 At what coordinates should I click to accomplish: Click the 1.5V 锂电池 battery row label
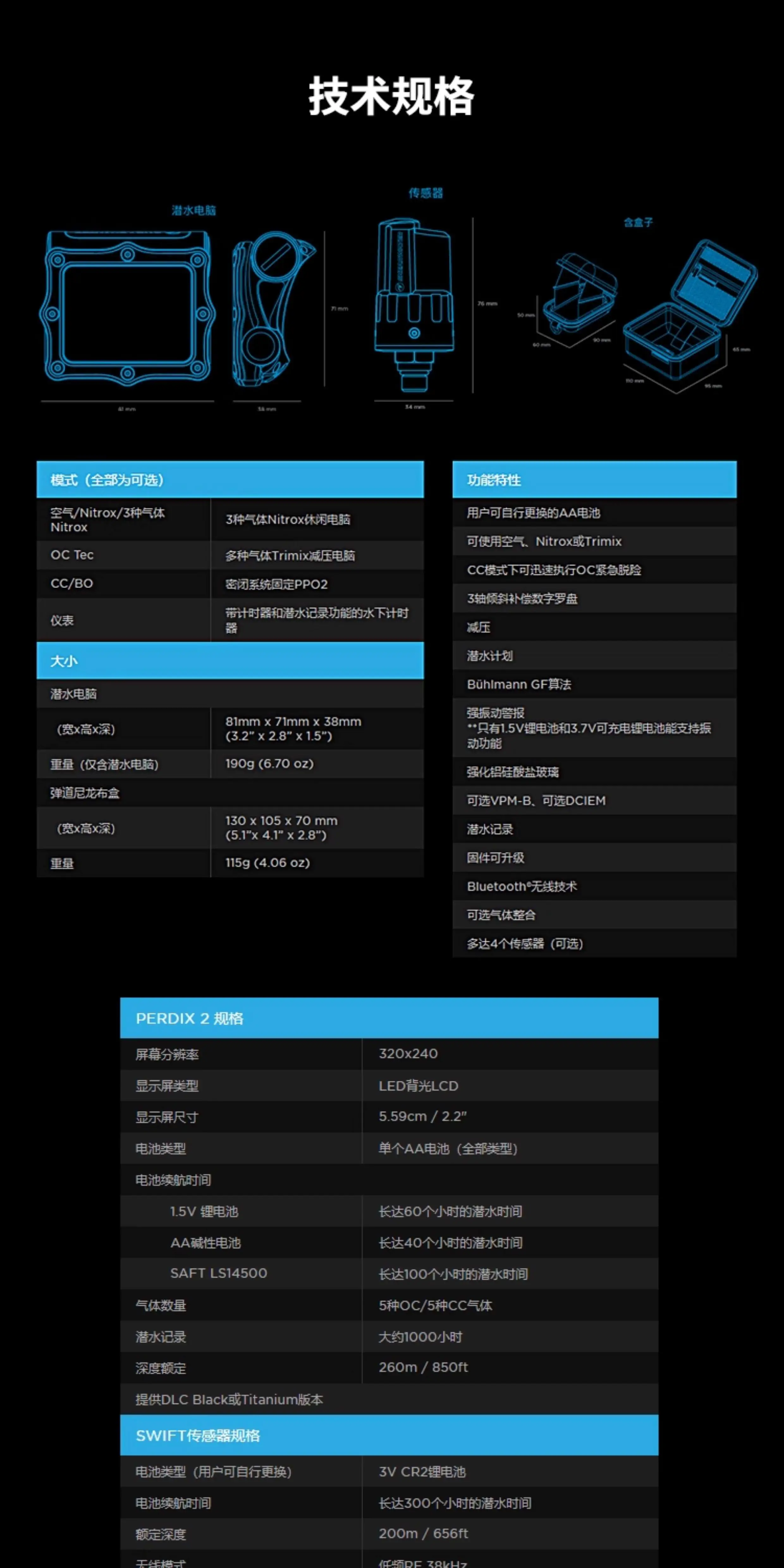pyautogui.click(x=204, y=1211)
